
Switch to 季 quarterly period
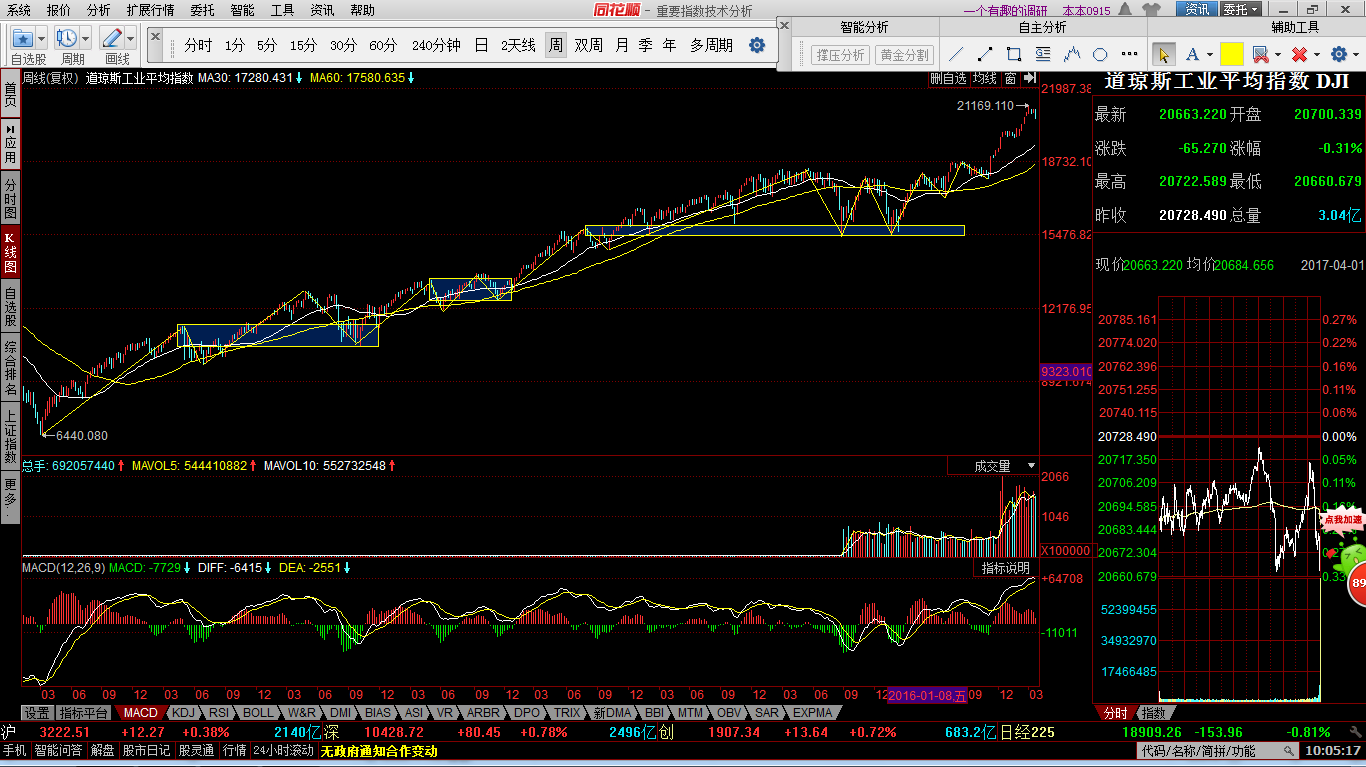coord(645,45)
